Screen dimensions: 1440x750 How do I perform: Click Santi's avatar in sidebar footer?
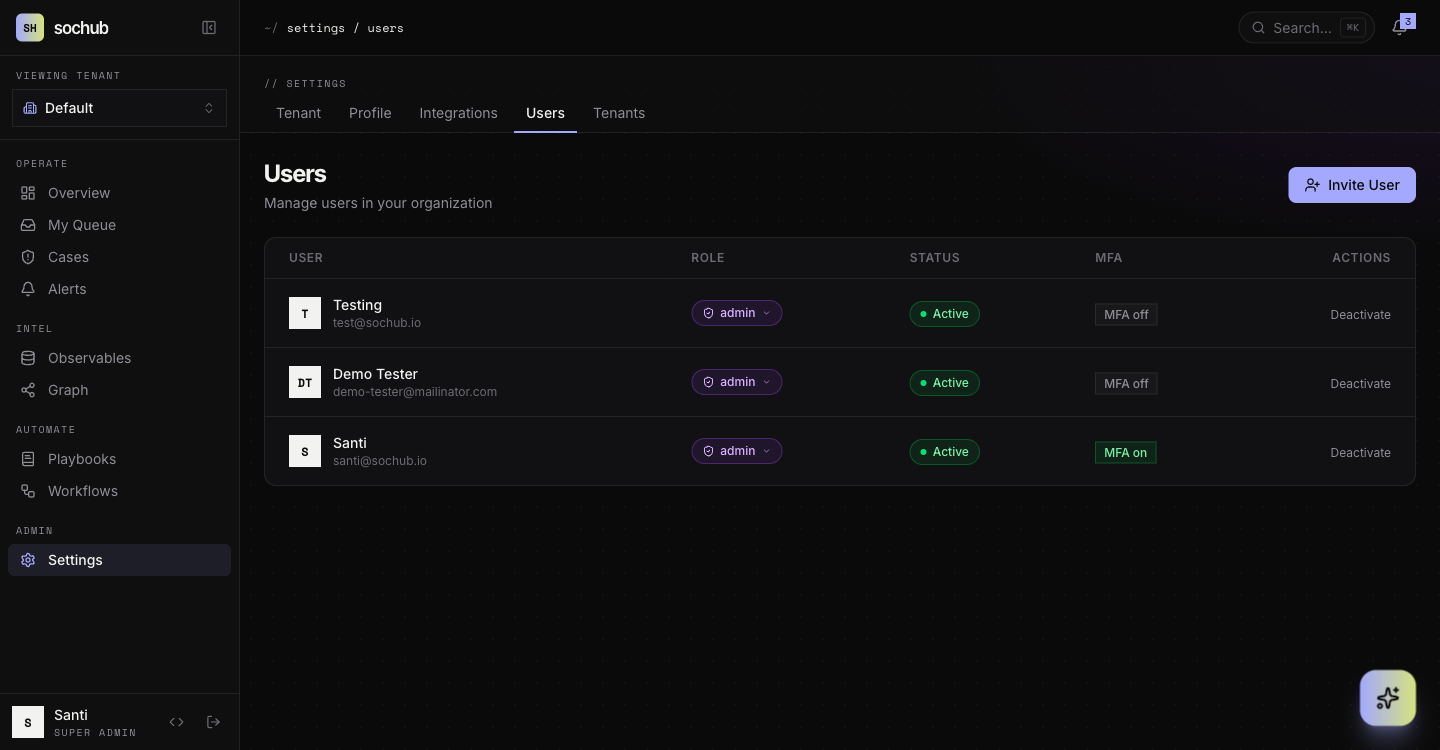(x=28, y=722)
